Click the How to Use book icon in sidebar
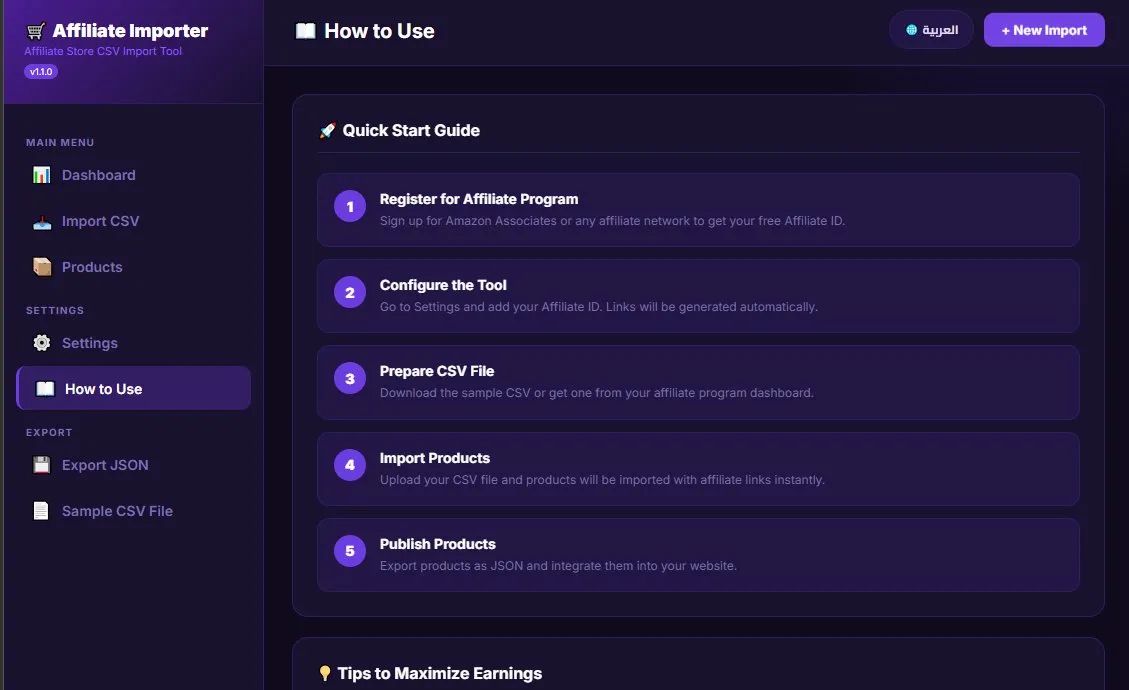Screen dimensions: 1129x690 pos(45,389)
